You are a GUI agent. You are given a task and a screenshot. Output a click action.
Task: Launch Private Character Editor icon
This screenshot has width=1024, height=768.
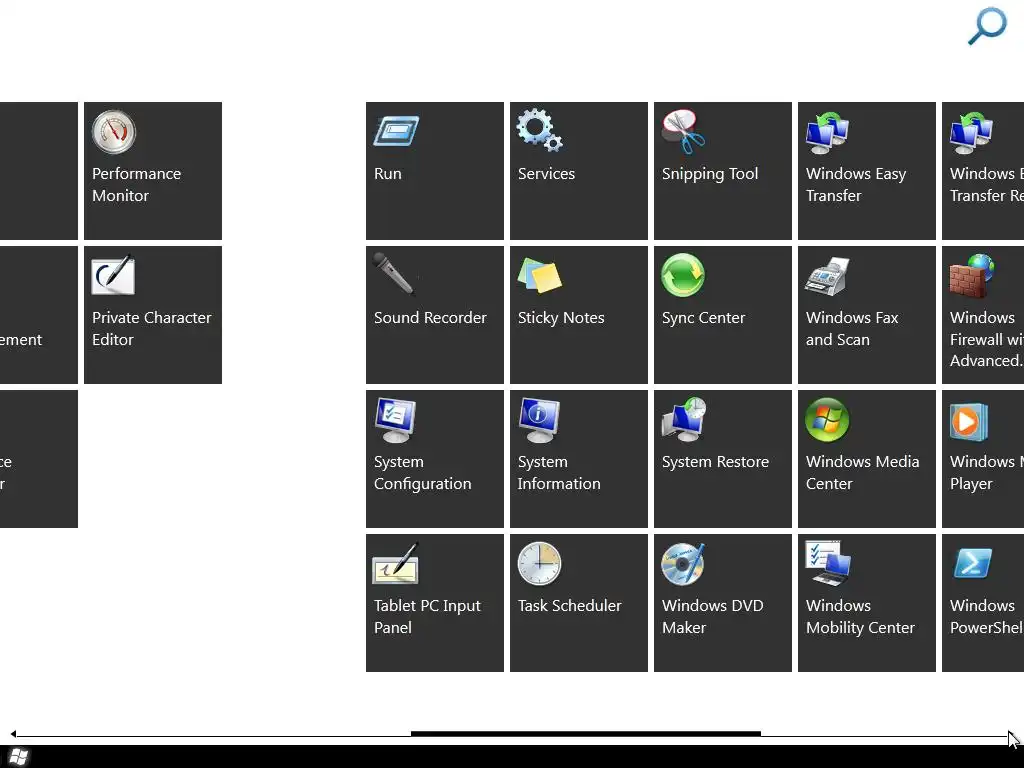click(114, 275)
